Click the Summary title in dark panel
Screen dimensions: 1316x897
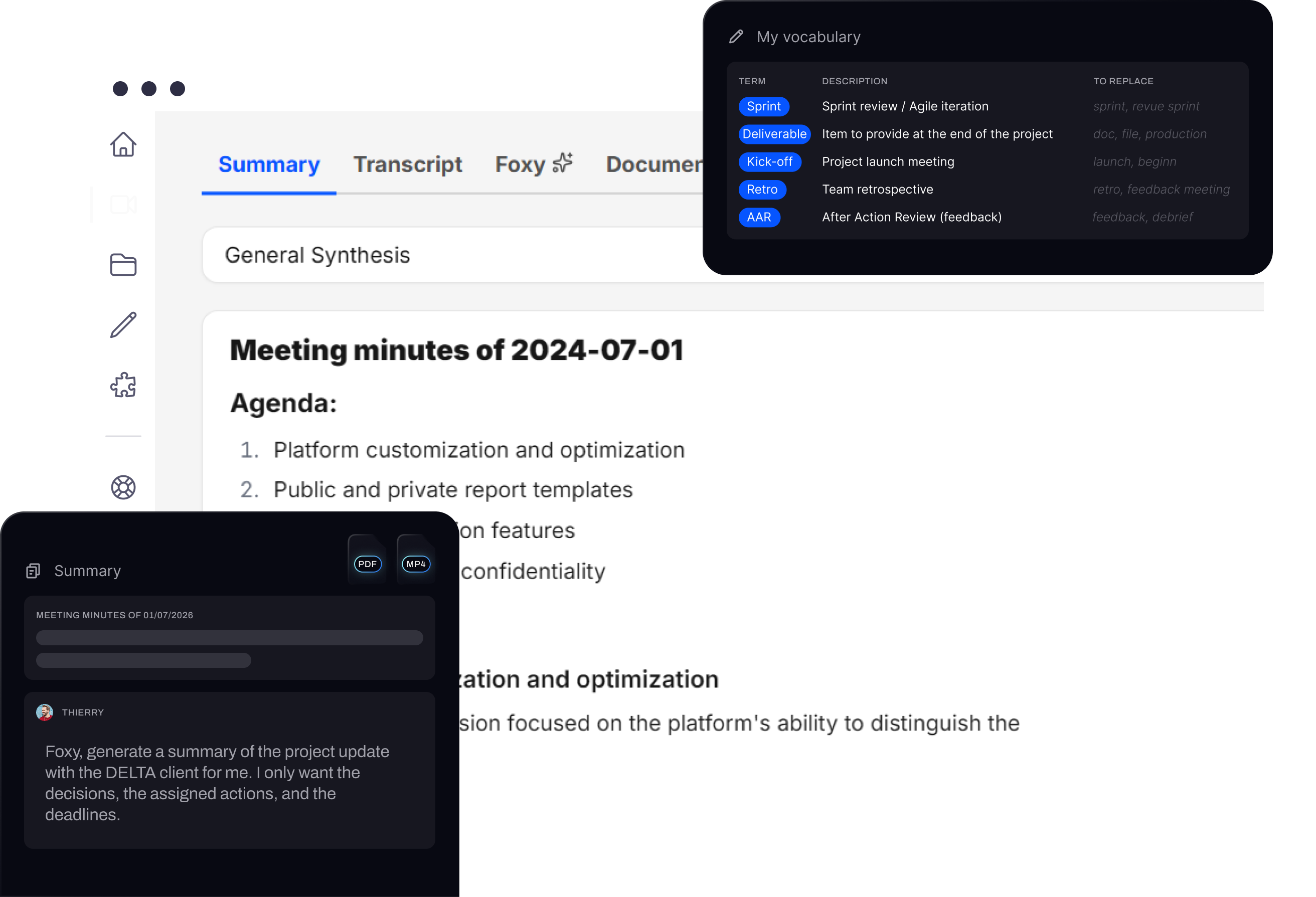(x=87, y=571)
